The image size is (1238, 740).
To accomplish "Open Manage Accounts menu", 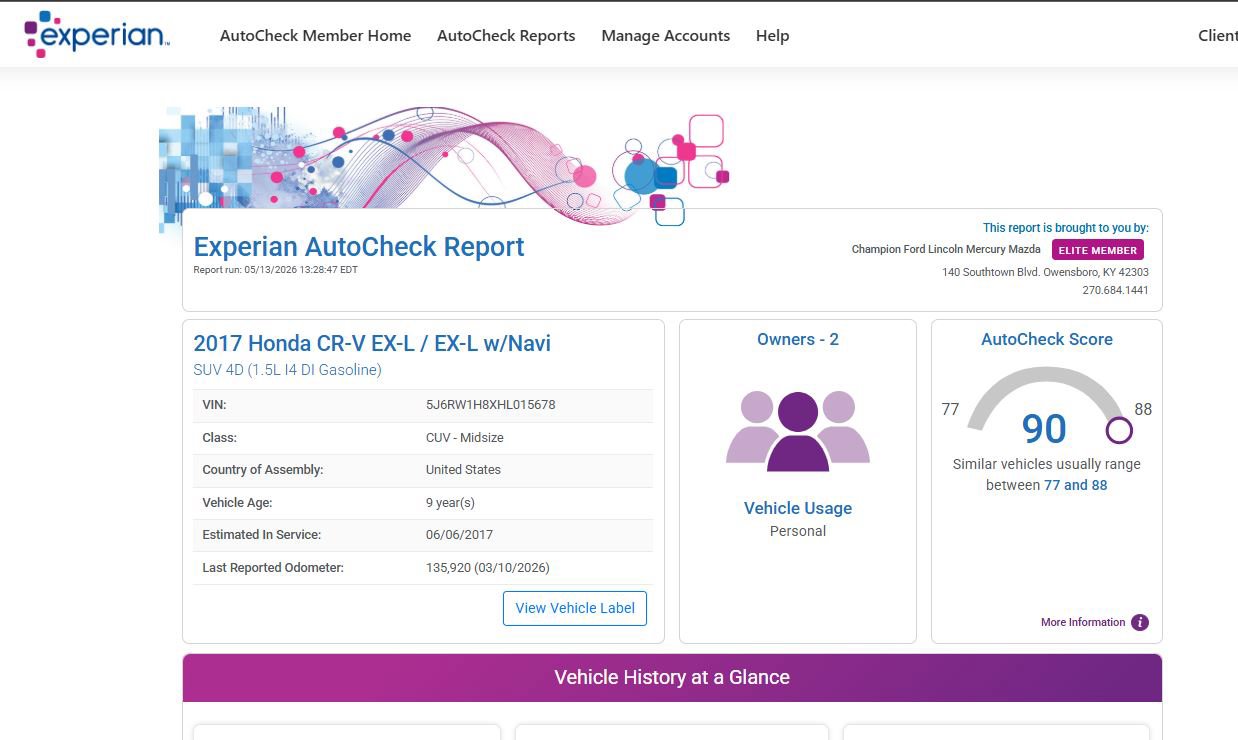I will [666, 36].
